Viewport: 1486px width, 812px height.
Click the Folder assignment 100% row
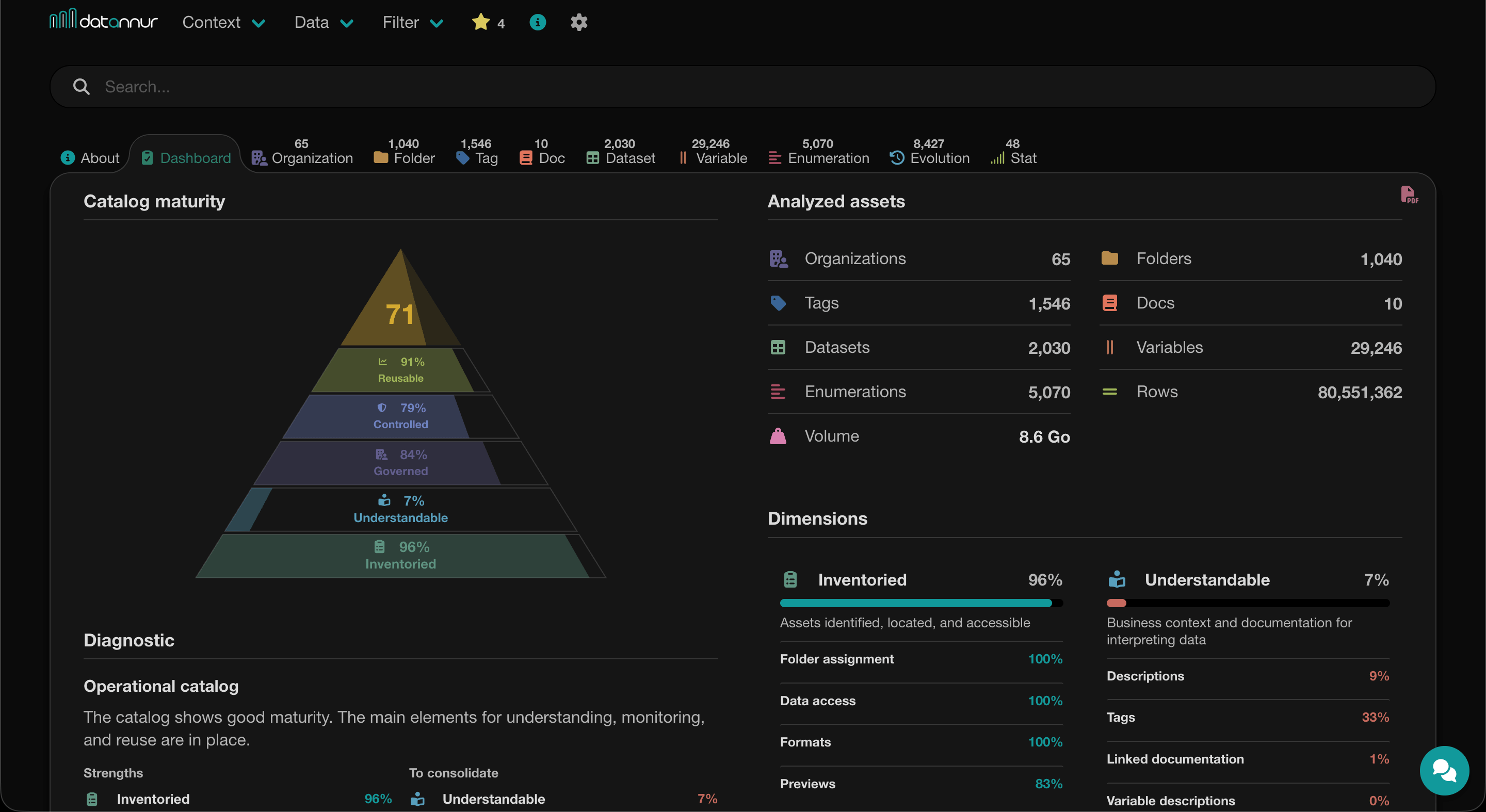(921, 659)
